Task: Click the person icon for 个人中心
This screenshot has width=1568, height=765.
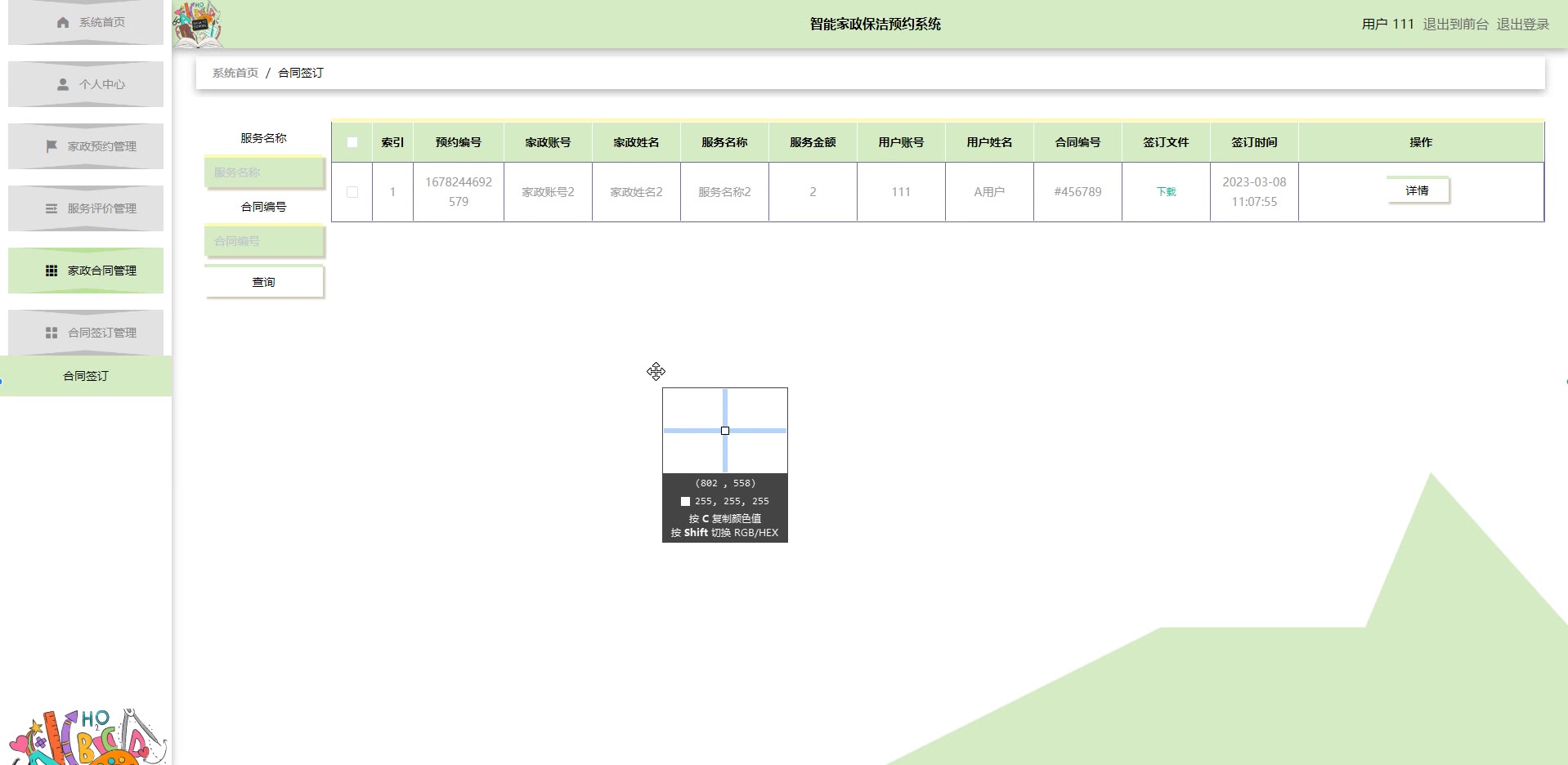Action: pos(63,84)
